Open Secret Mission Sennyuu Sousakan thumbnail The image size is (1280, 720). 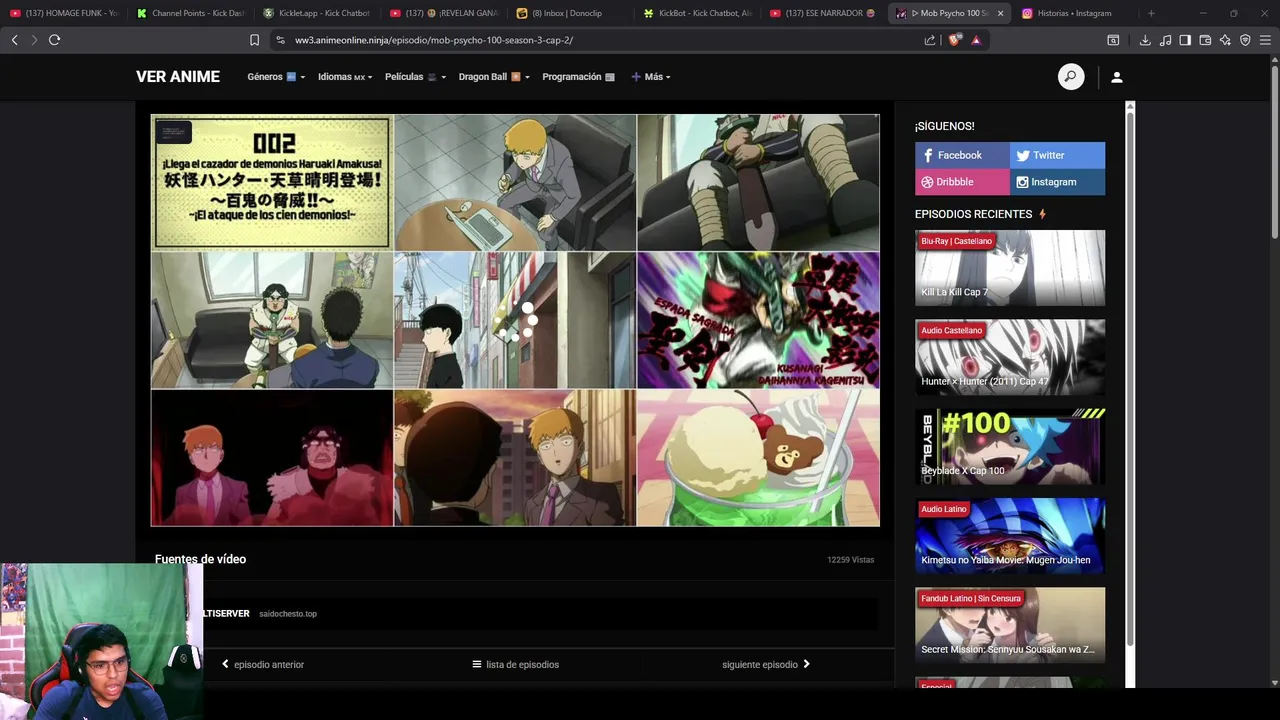pyautogui.click(x=1010, y=625)
